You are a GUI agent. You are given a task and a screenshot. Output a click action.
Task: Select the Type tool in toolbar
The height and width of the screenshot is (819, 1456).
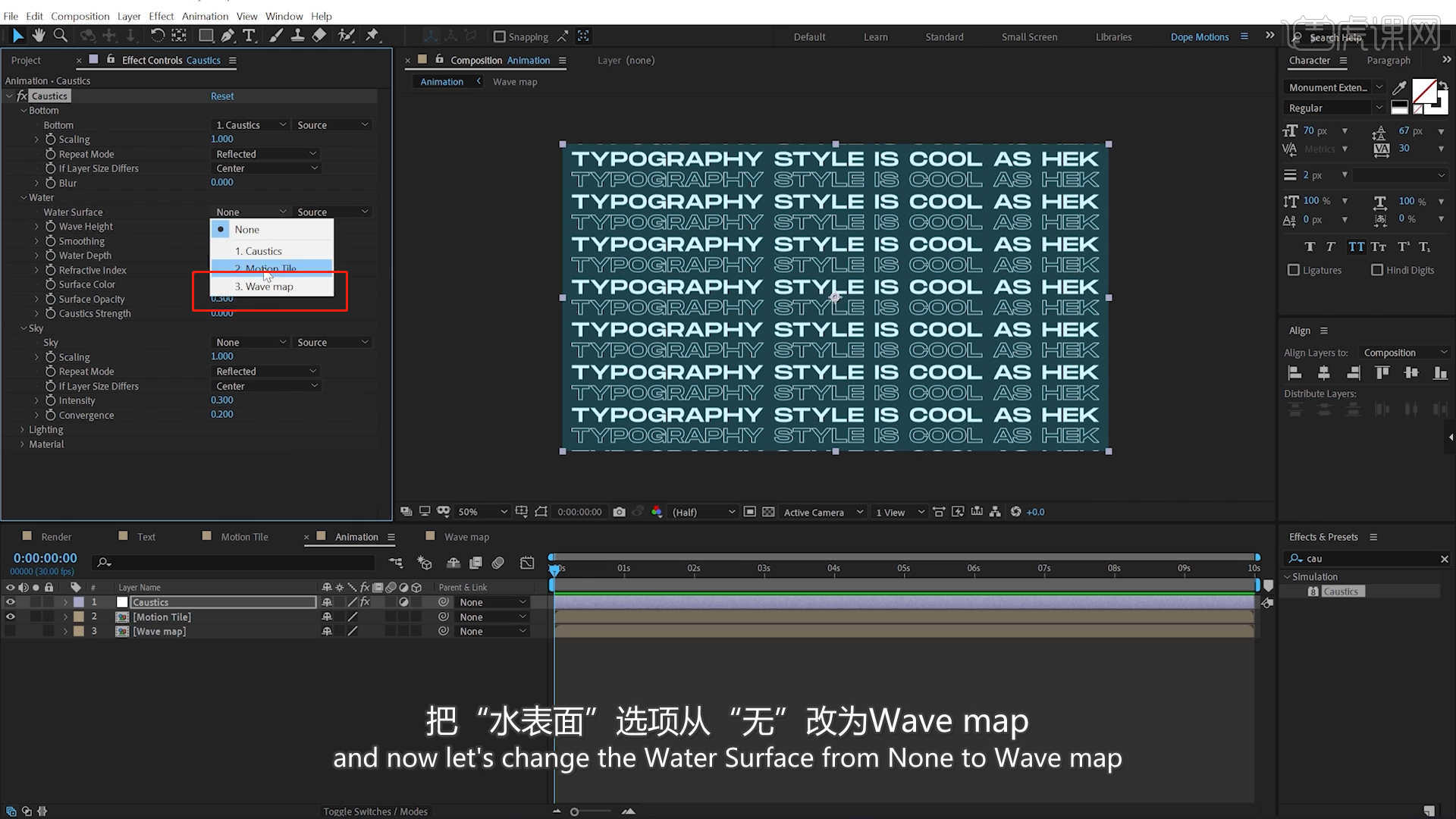[250, 35]
